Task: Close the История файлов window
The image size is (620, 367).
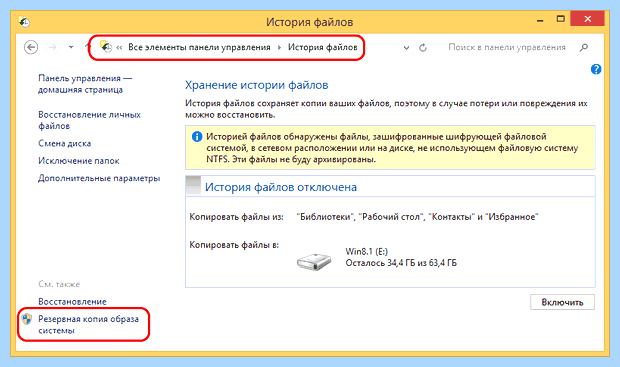Action: point(587,19)
